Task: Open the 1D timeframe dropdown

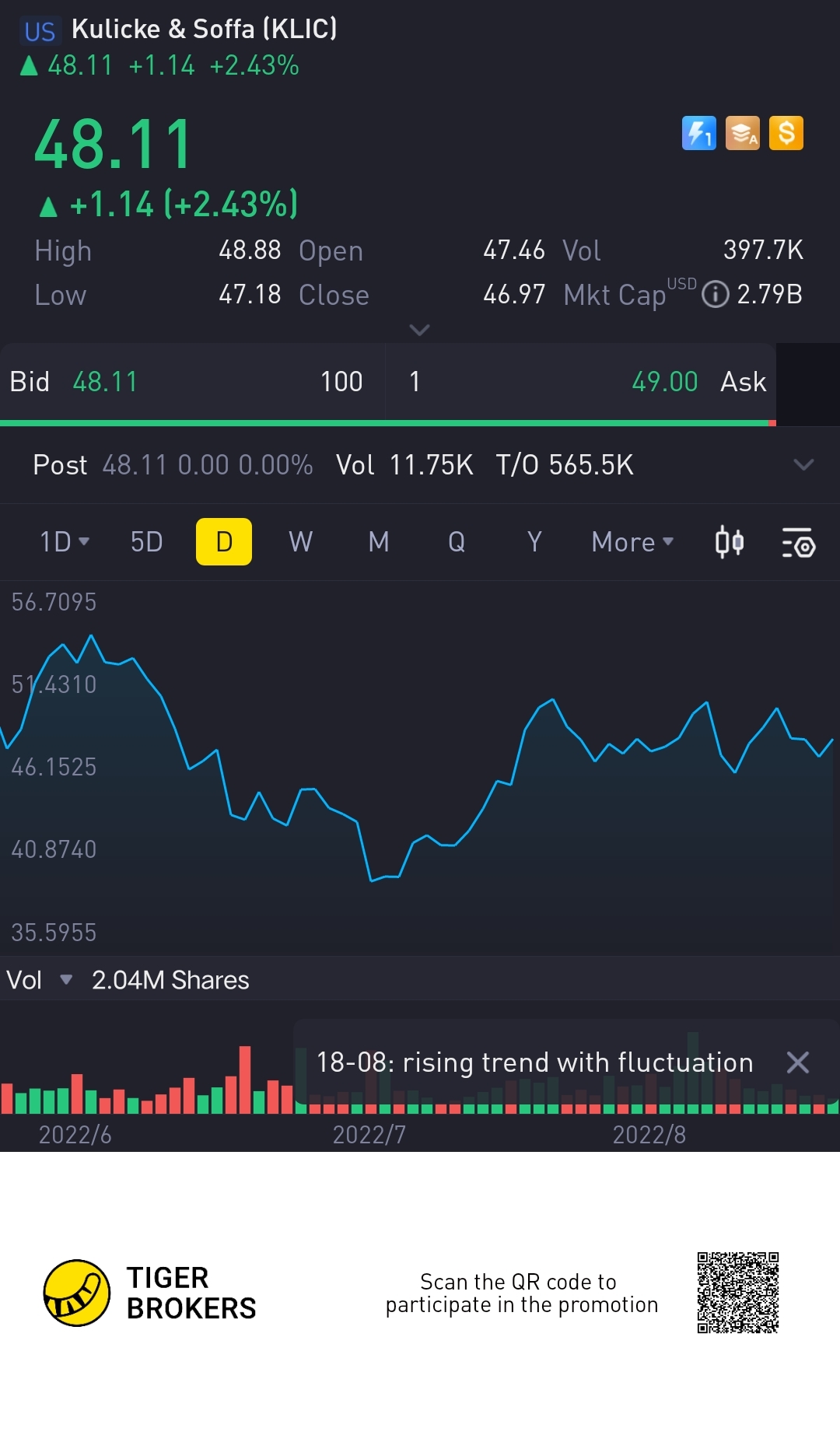Action: click(65, 542)
